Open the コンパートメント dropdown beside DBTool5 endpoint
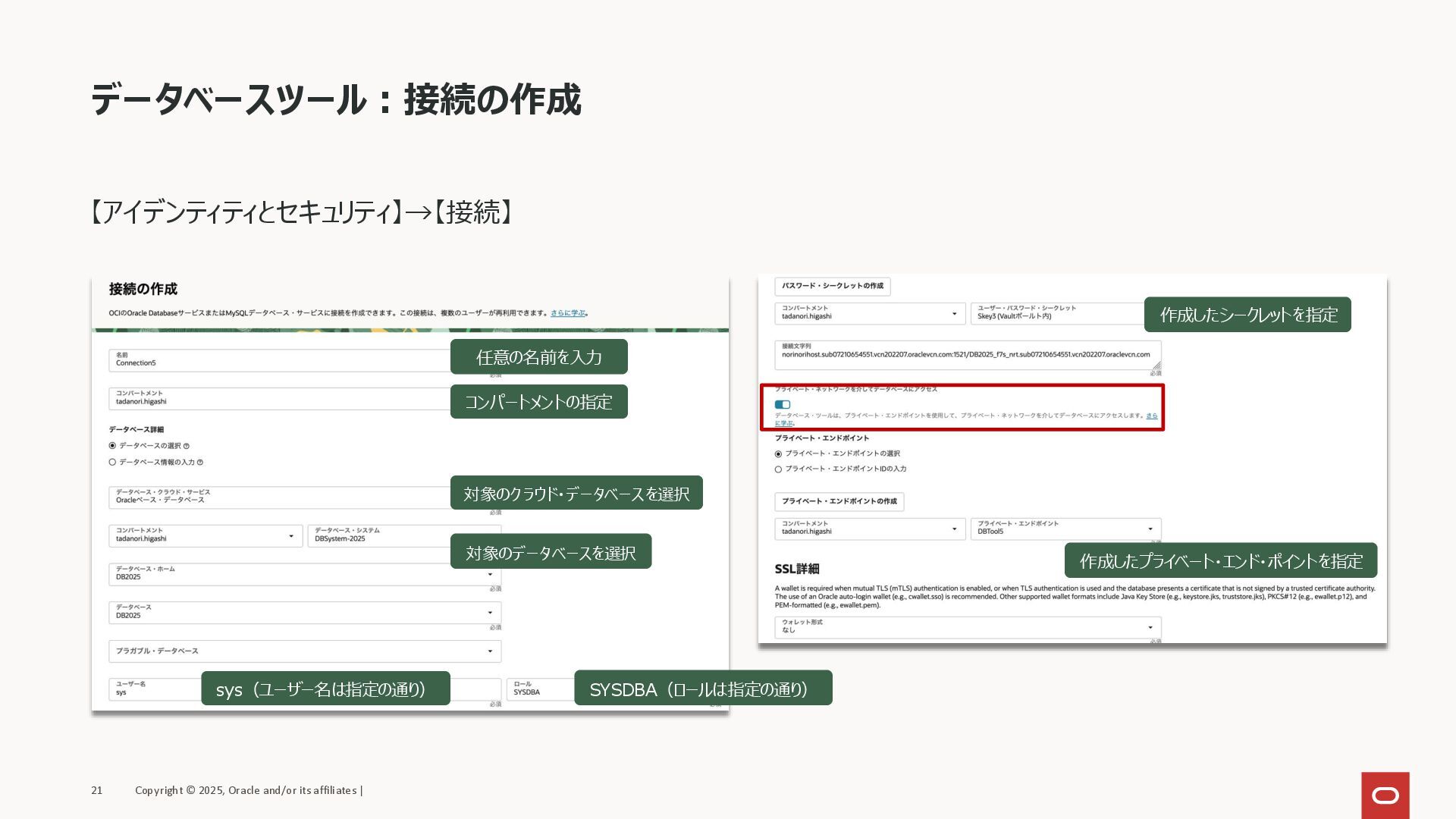1456x819 pixels. (x=870, y=529)
